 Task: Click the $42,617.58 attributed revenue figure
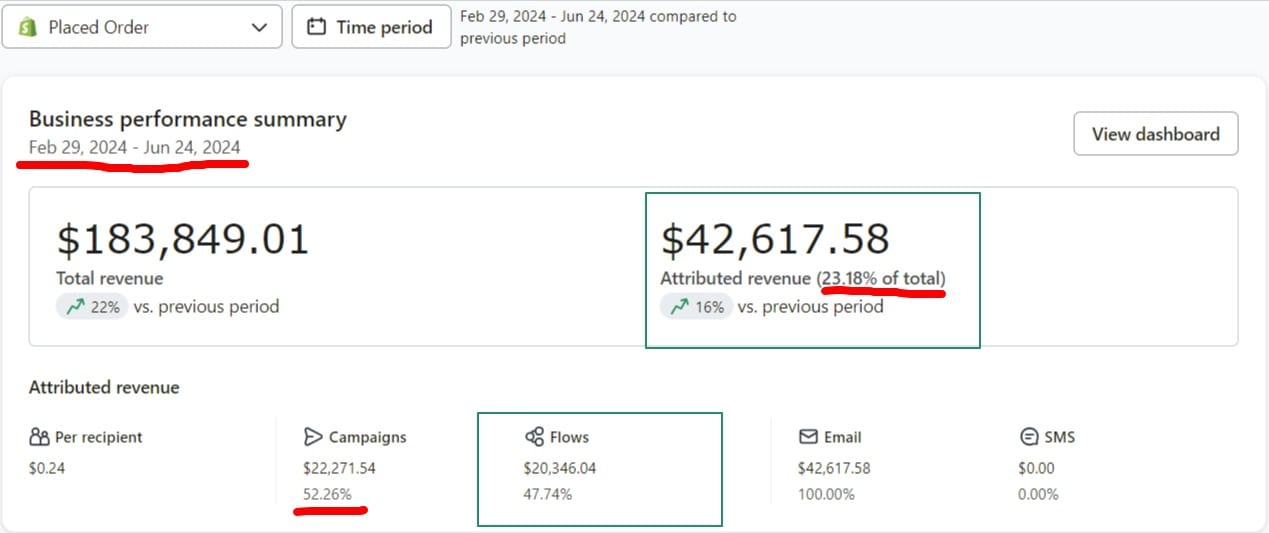pos(775,240)
